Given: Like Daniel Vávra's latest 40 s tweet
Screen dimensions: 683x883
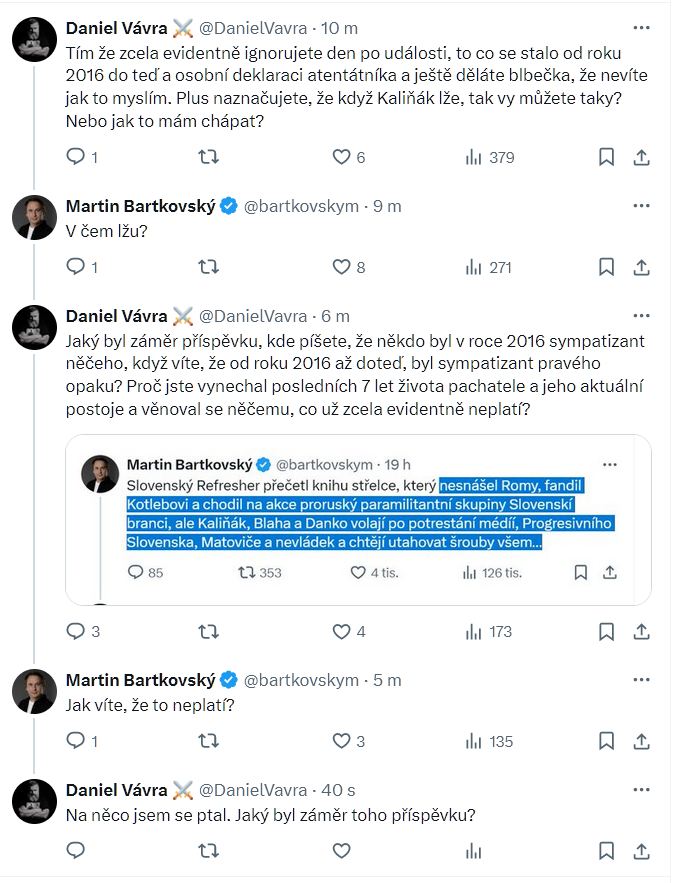Looking at the screenshot, I should [342, 851].
